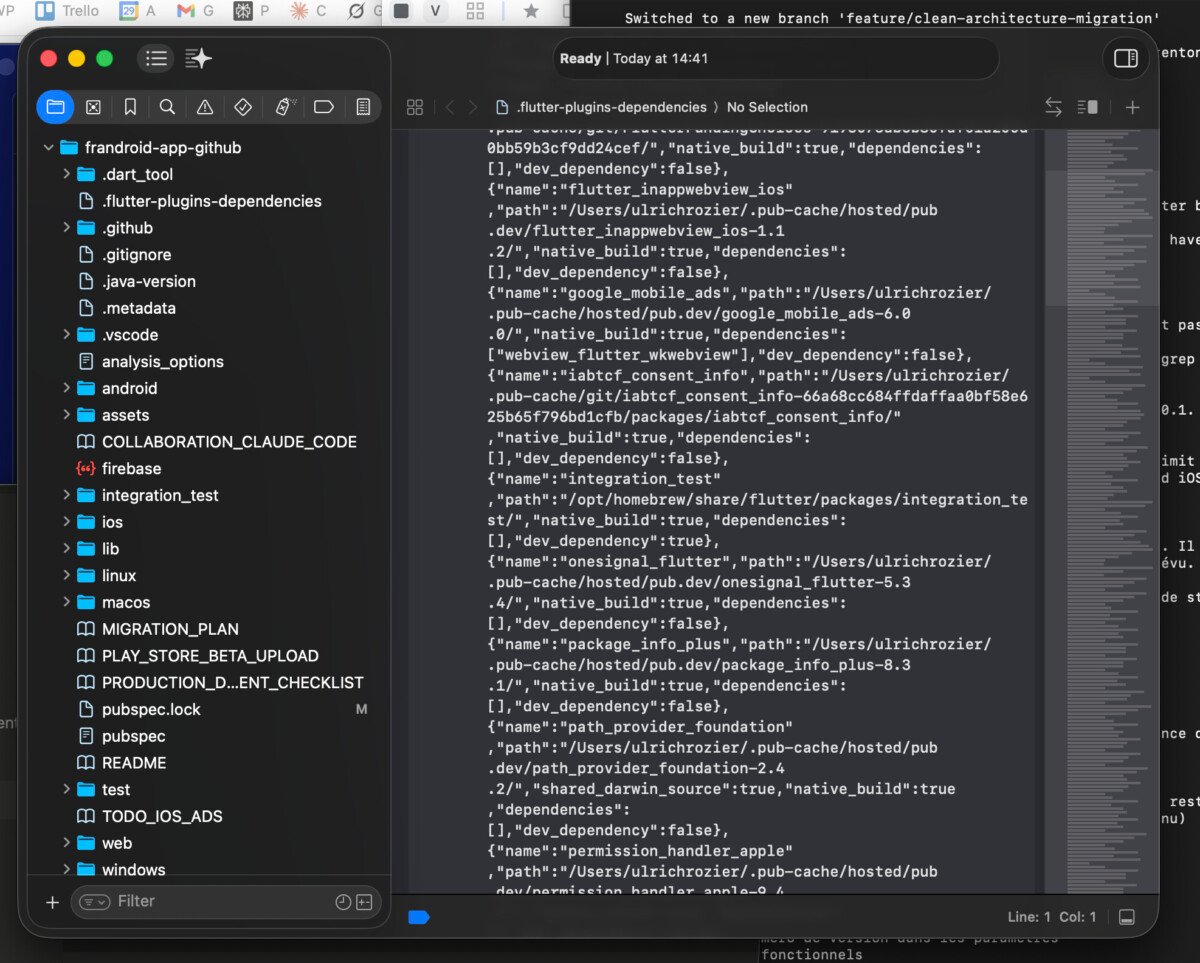Switch to the Bookmark navigator

coord(130,107)
